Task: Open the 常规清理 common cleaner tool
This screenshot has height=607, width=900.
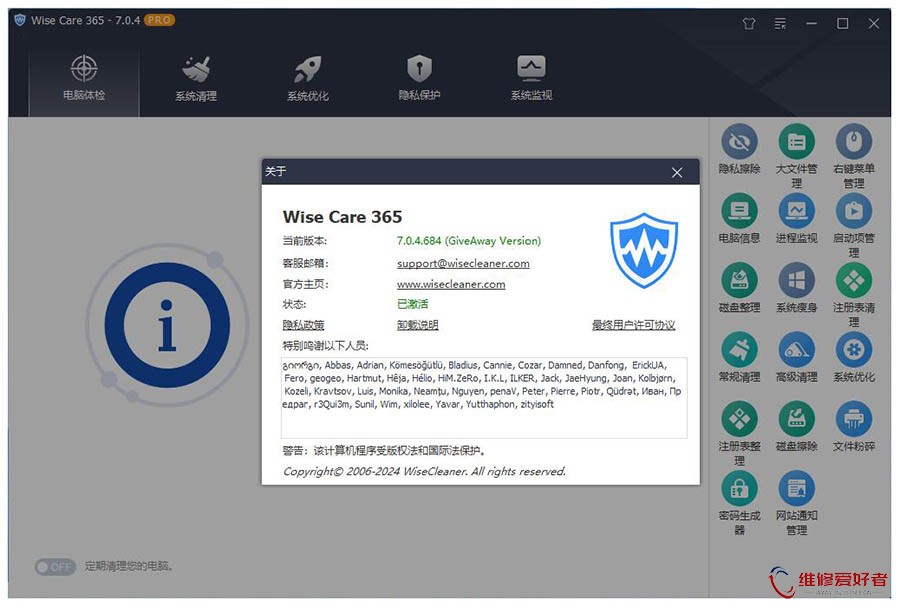Action: click(x=739, y=357)
